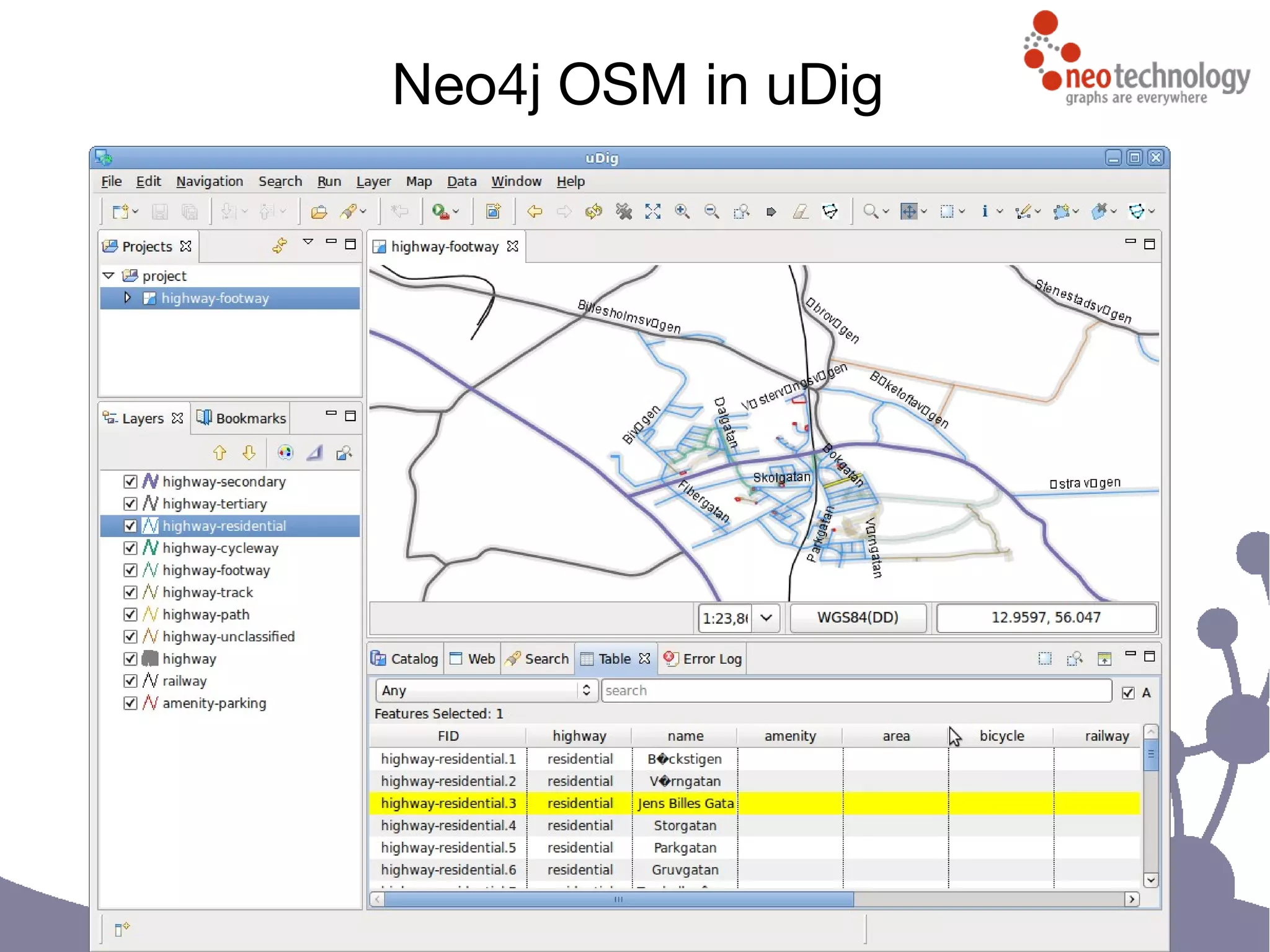Toggle the A checkbox beside search field
The image size is (1270, 952).
click(x=1128, y=693)
